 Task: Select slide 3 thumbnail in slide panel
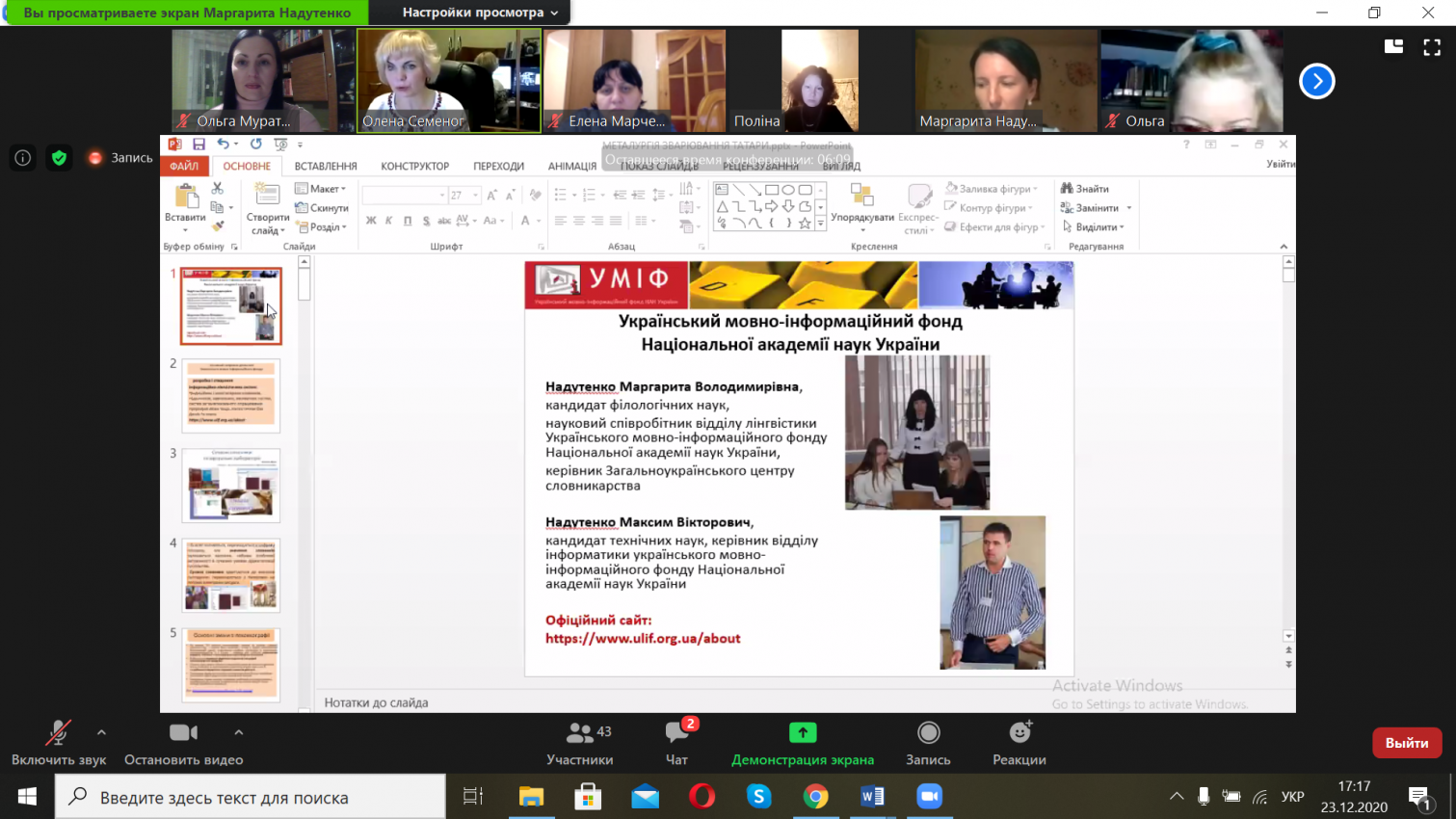click(x=231, y=485)
